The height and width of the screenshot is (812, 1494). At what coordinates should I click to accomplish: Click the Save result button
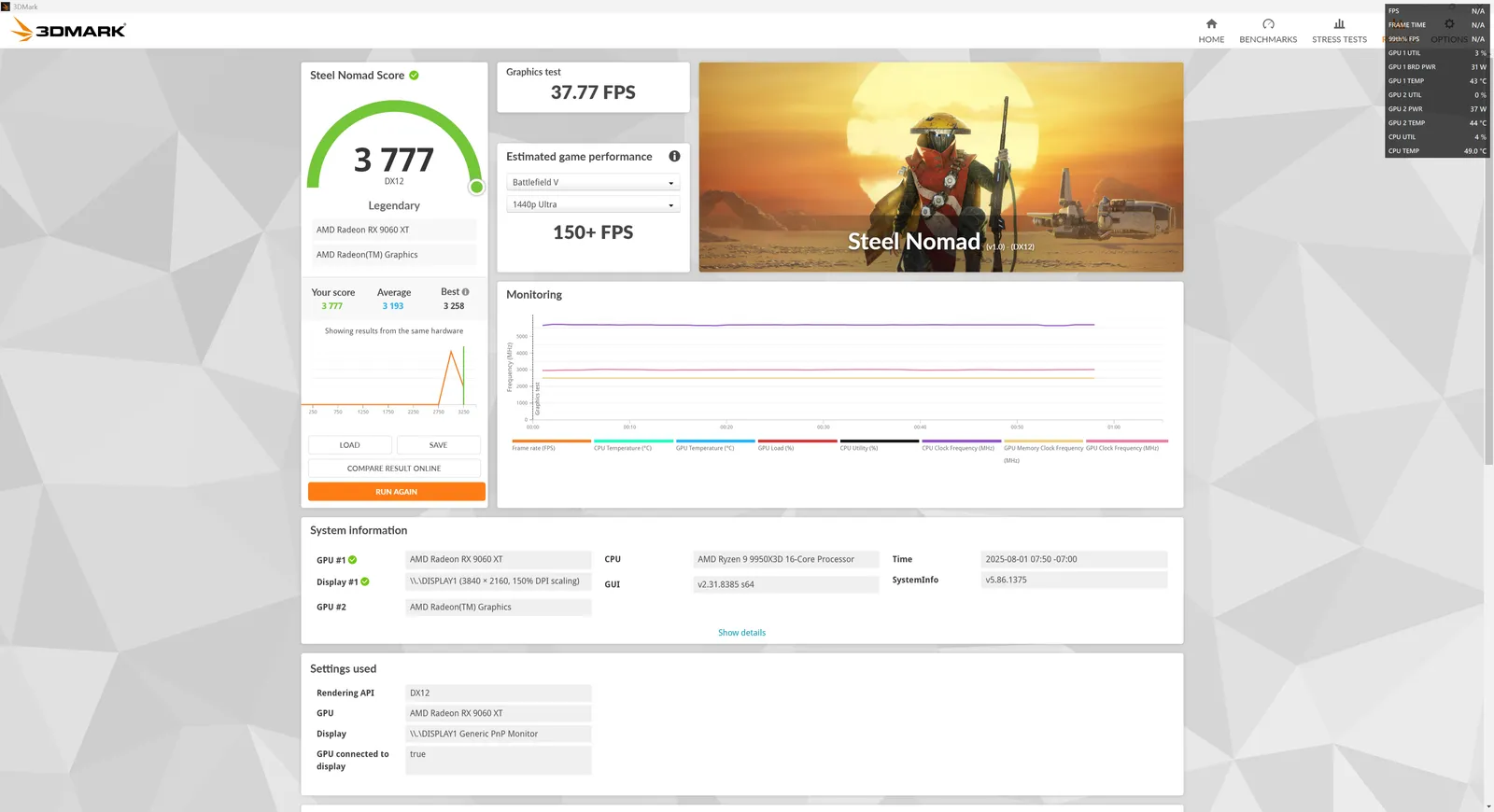[438, 445]
